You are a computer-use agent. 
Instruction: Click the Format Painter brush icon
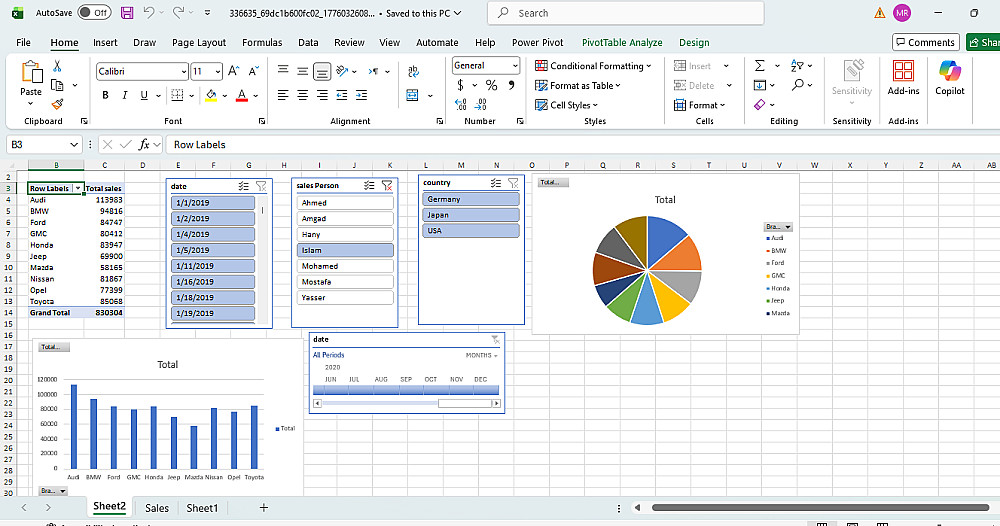(57, 104)
